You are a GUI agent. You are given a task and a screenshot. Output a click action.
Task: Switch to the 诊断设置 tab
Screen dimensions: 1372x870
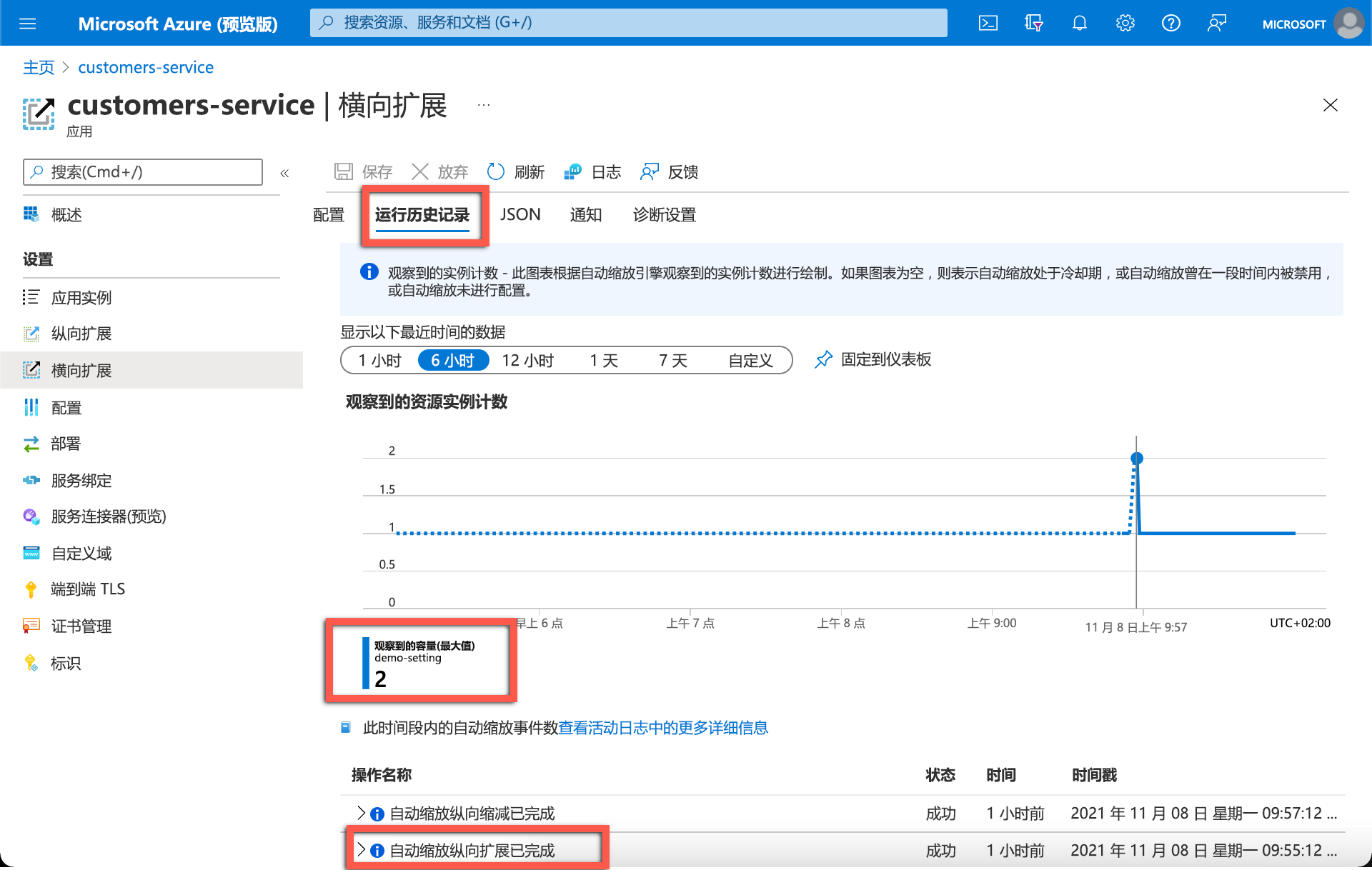coord(664,215)
